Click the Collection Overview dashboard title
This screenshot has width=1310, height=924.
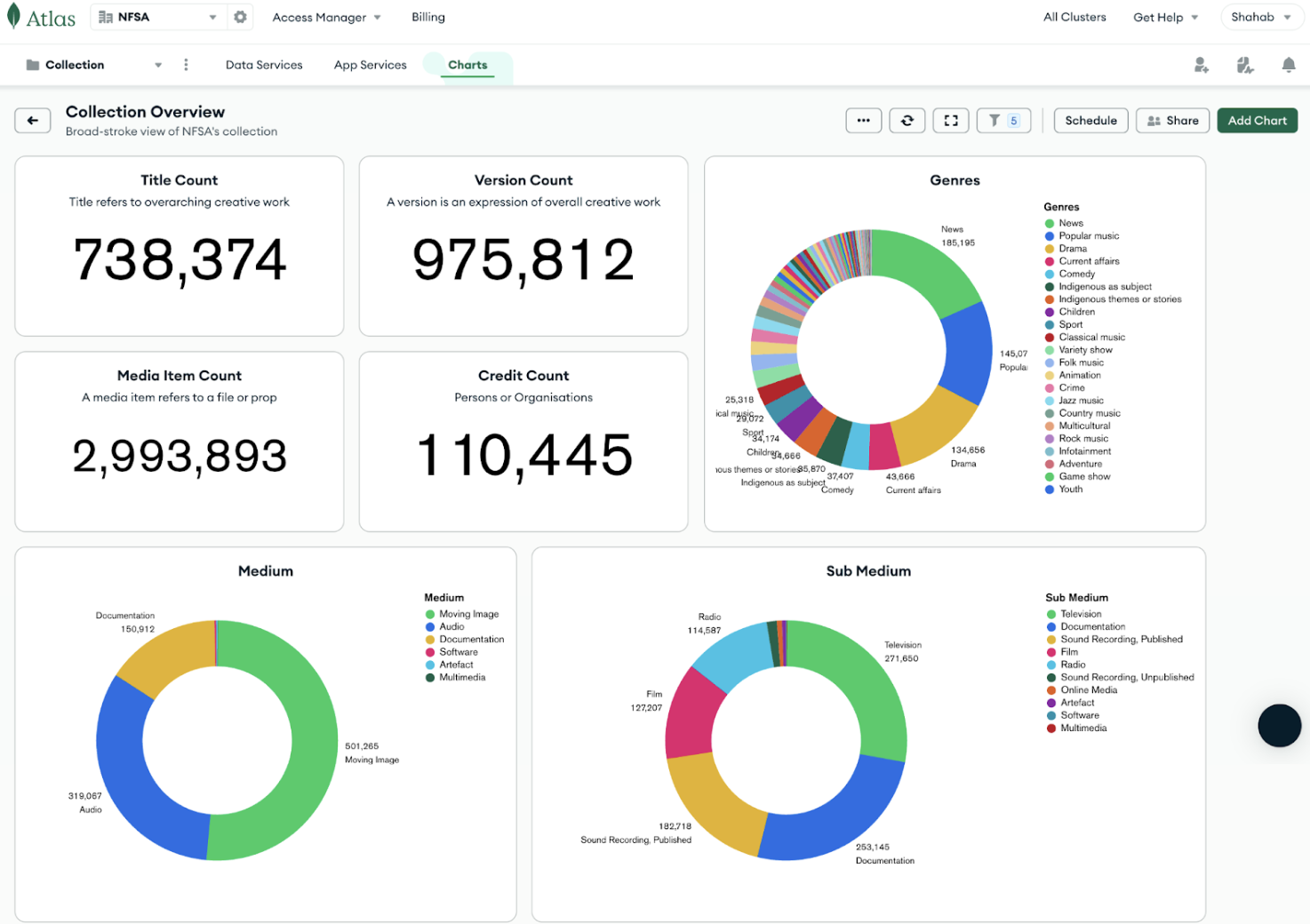point(145,112)
